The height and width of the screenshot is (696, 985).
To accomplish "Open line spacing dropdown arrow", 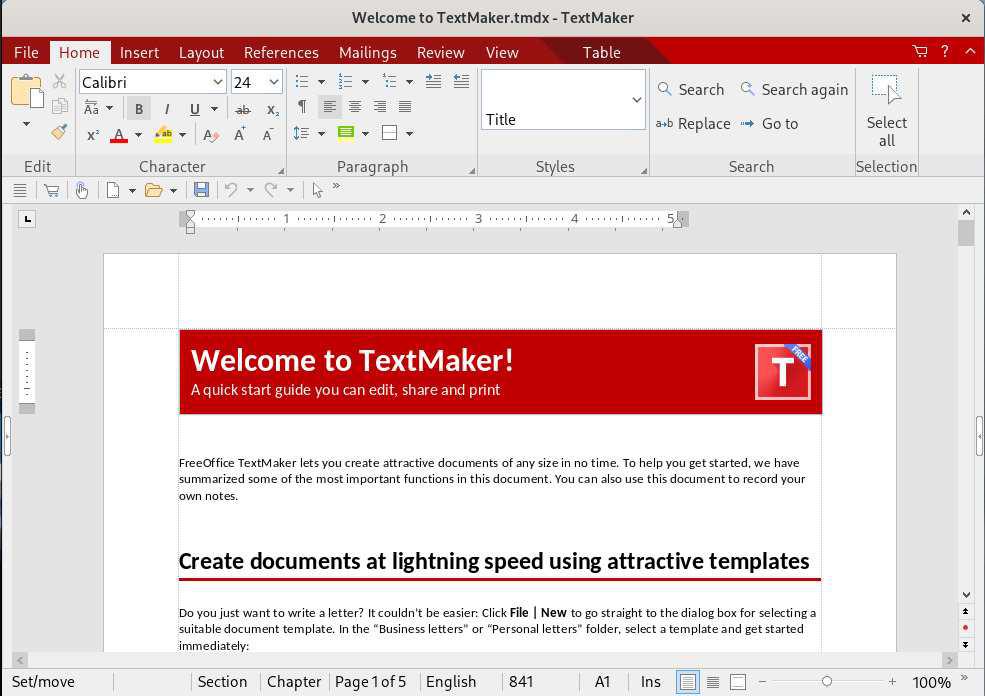I will coord(322,134).
